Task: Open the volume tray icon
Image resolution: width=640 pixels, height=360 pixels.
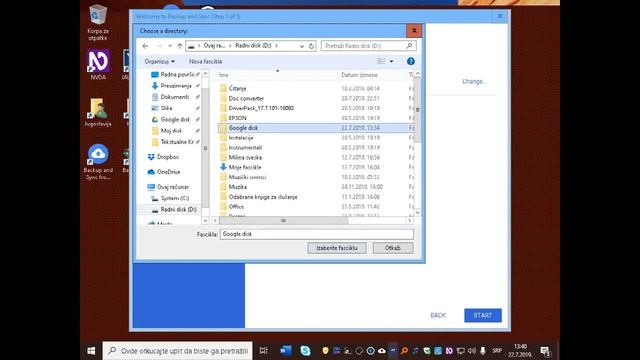Action: point(472,351)
